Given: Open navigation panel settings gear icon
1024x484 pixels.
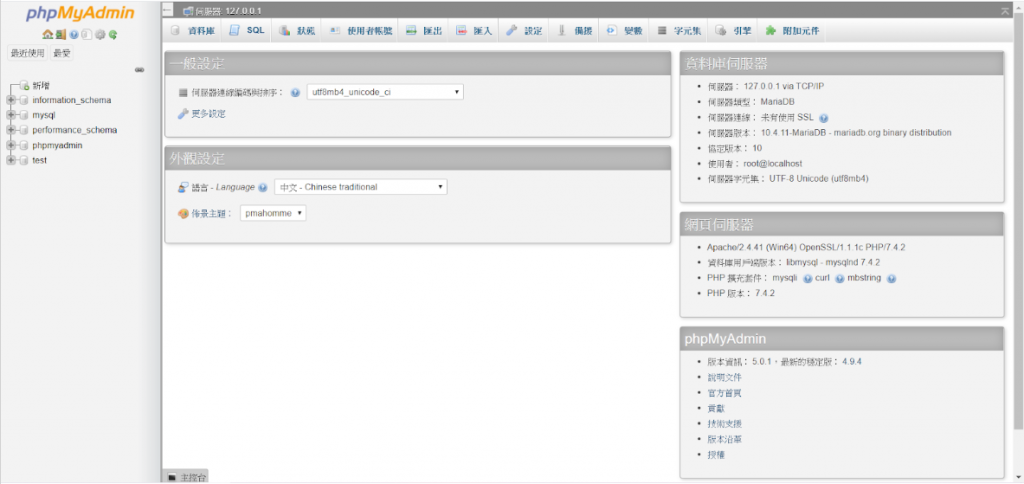Looking at the screenshot, I should point(100,35).
